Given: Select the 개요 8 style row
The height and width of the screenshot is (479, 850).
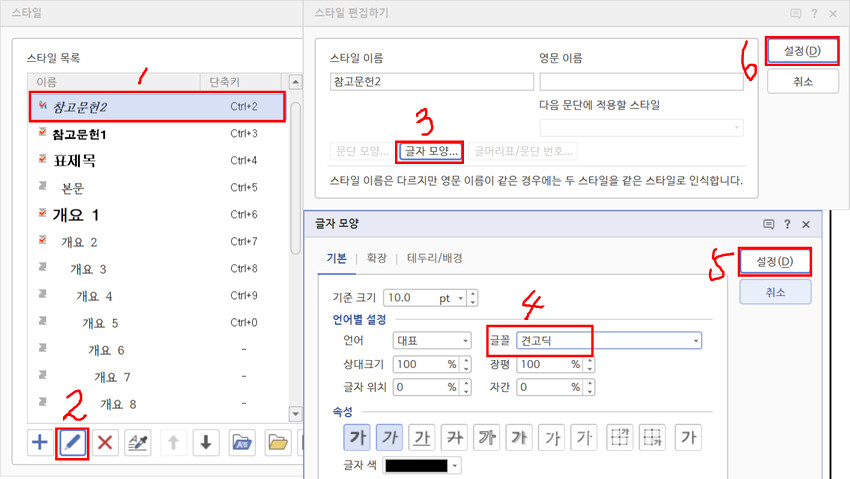Looking at the screenshot, I should 157,404.
